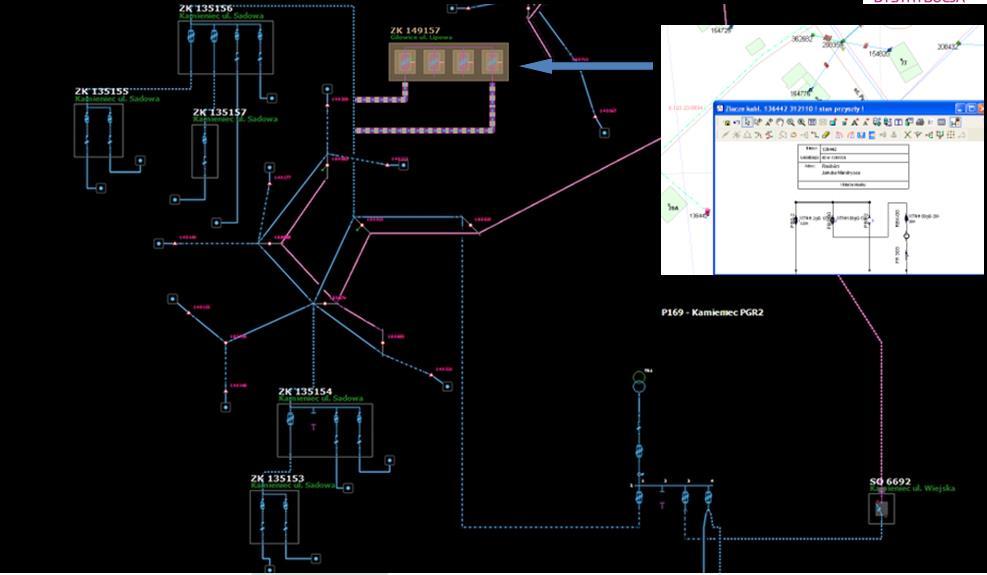987x575 pixels.
Task: Click the undo arrow icon in the Złącze kabl. toolbar
Action: point(736,123)
